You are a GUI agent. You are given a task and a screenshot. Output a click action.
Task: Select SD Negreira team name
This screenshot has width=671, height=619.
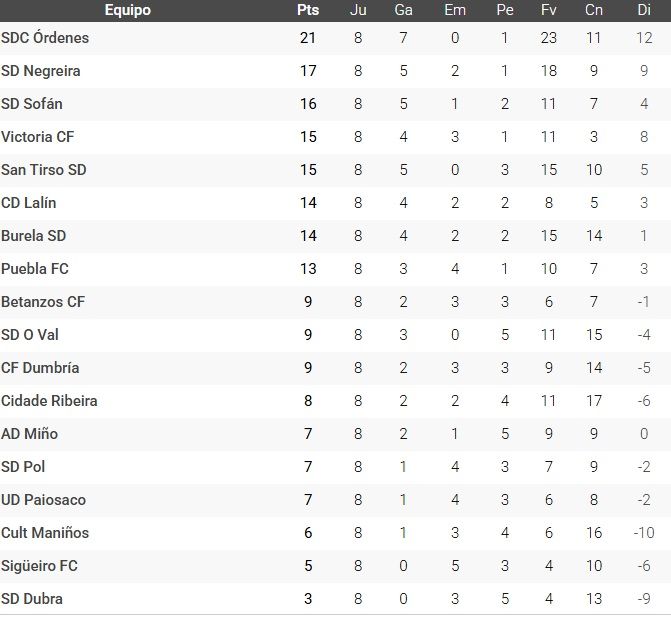tap(41, 71)
